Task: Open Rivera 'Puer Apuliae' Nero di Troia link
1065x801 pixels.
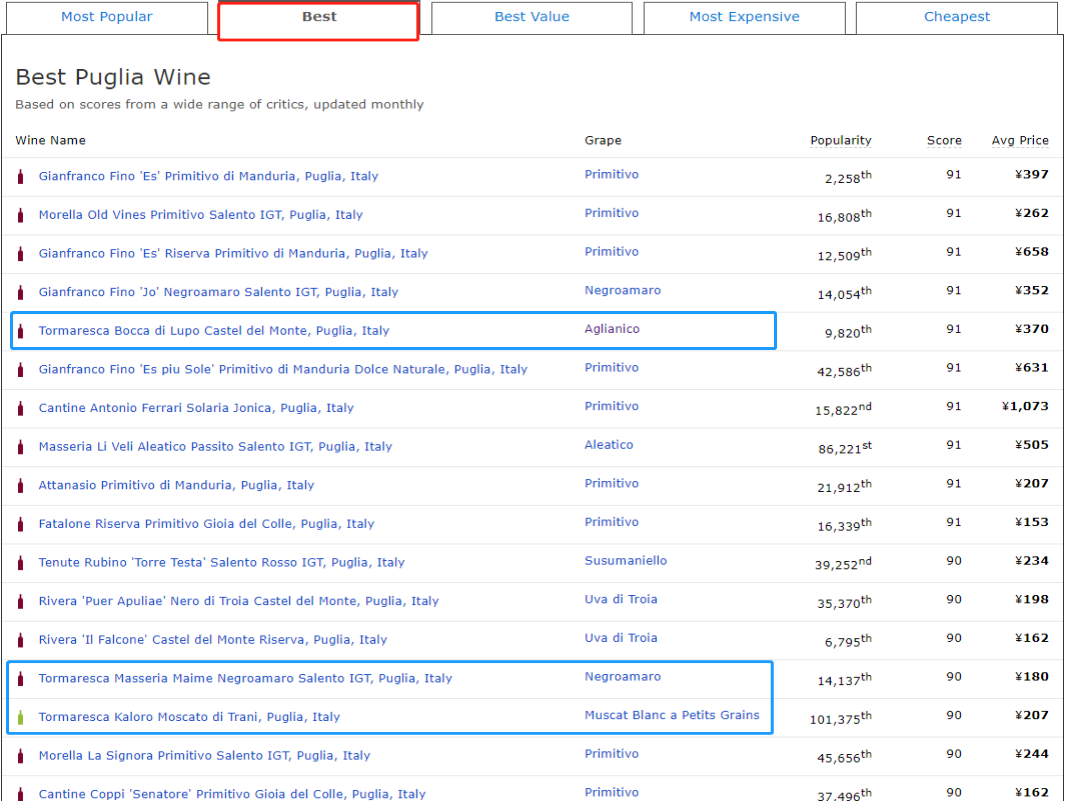Action: (x=239, y=601)
